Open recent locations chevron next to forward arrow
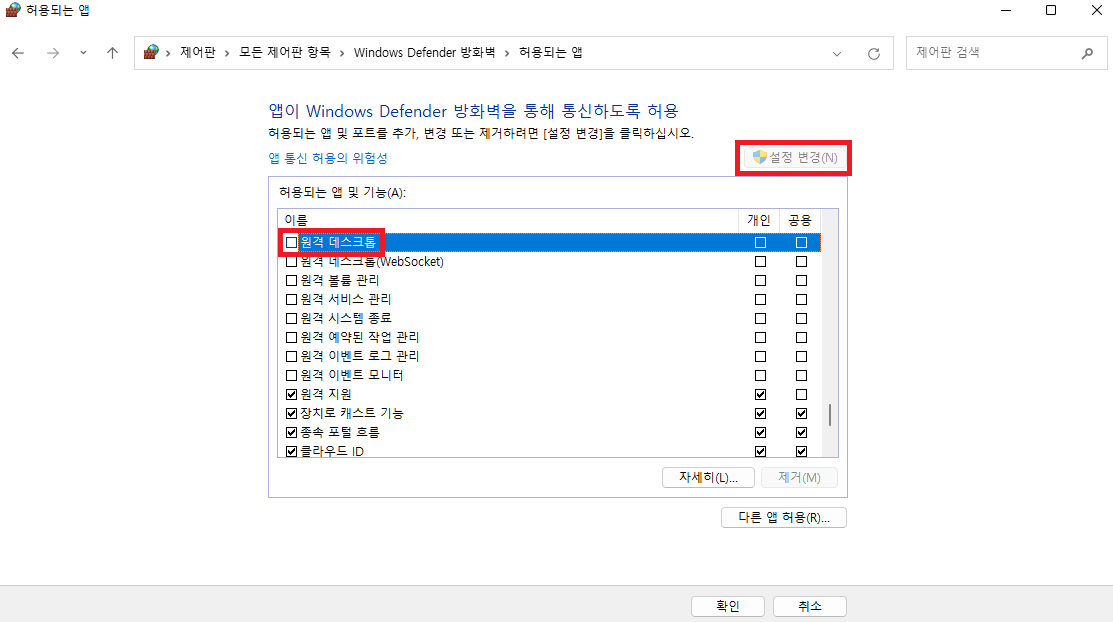The width and height of the screenshot is (1113, 622). pos(83,53)
